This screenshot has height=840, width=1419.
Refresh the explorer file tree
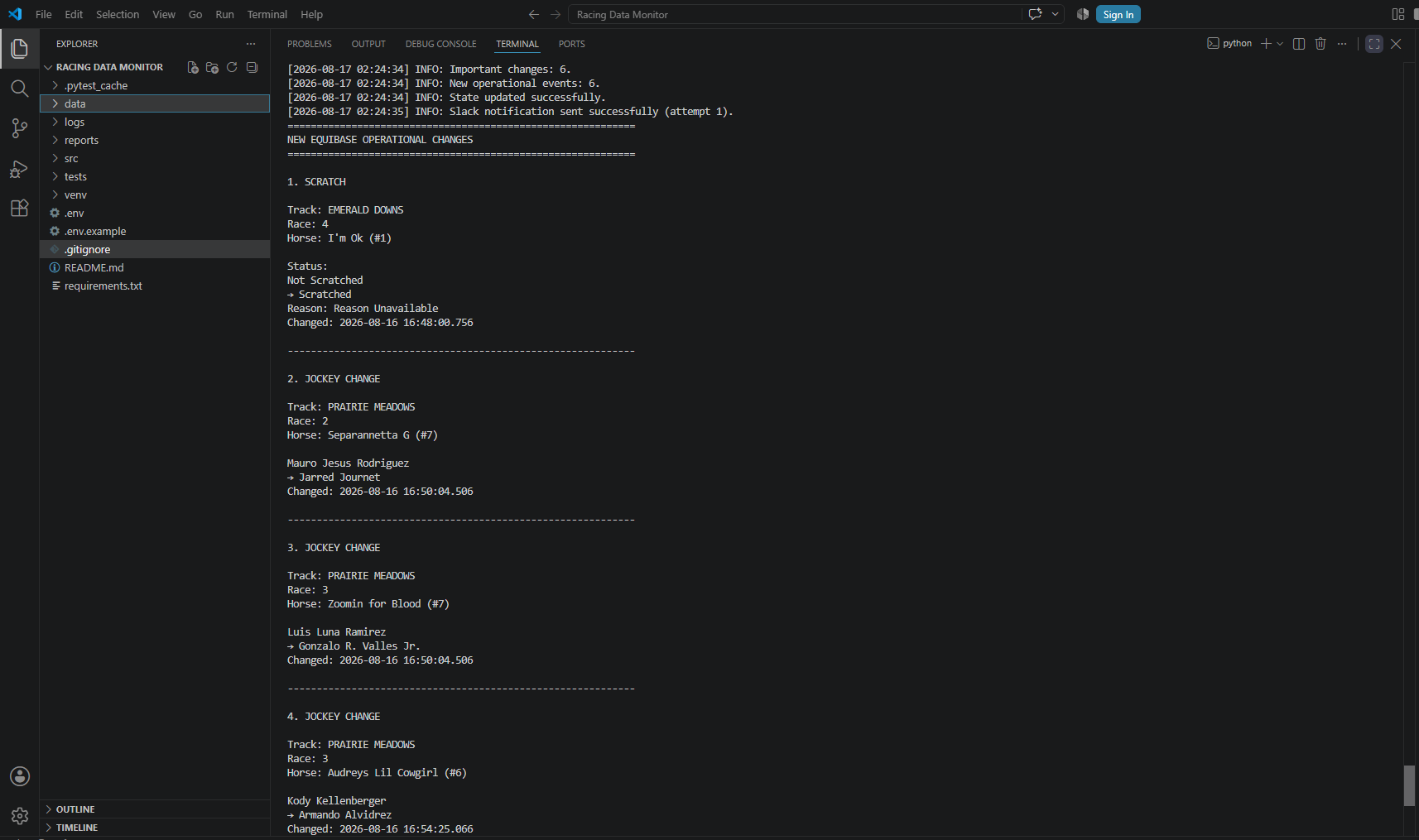(x=232, y=67)
